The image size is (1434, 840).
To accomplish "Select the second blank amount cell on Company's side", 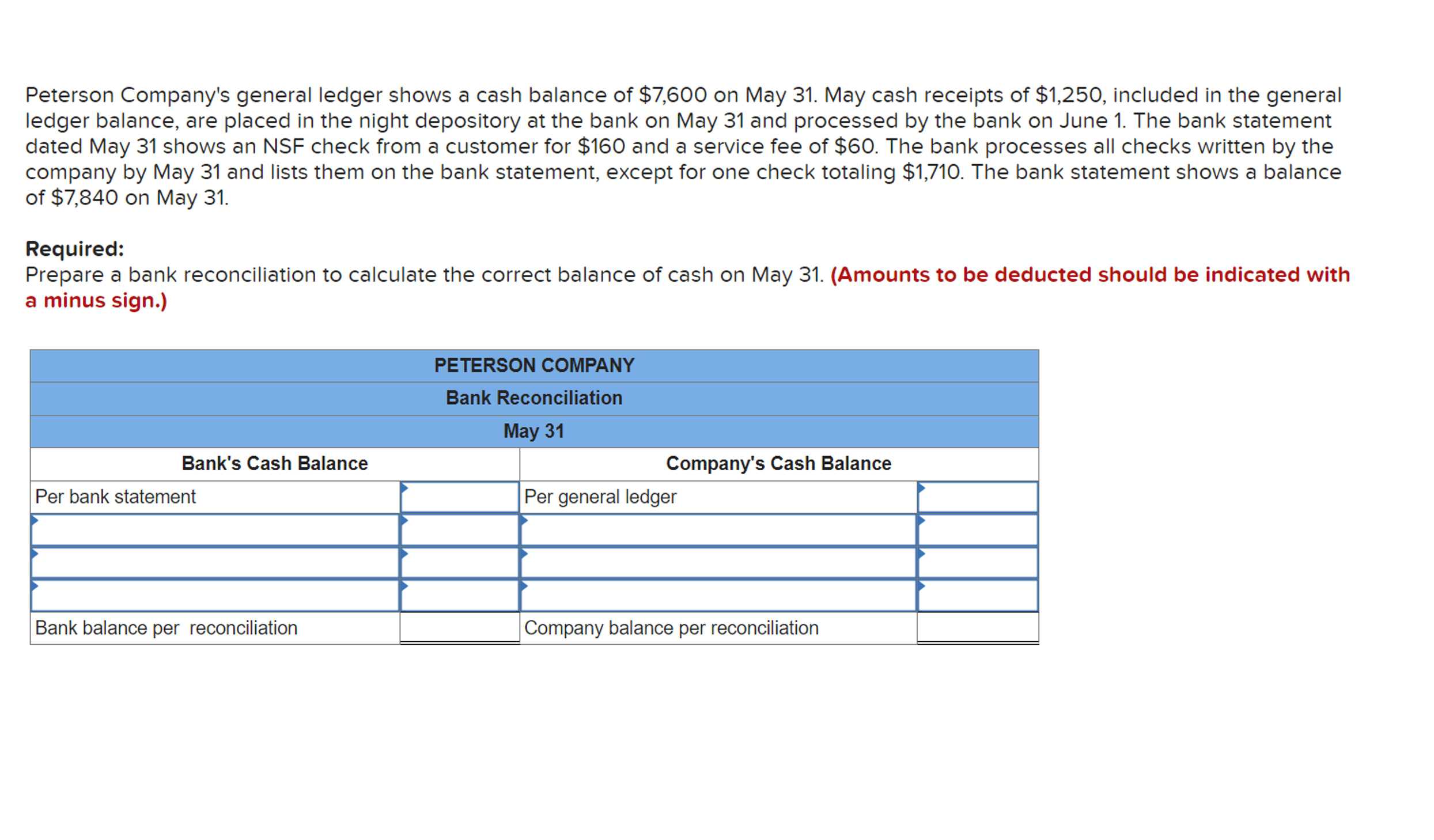I will (977, 562).
